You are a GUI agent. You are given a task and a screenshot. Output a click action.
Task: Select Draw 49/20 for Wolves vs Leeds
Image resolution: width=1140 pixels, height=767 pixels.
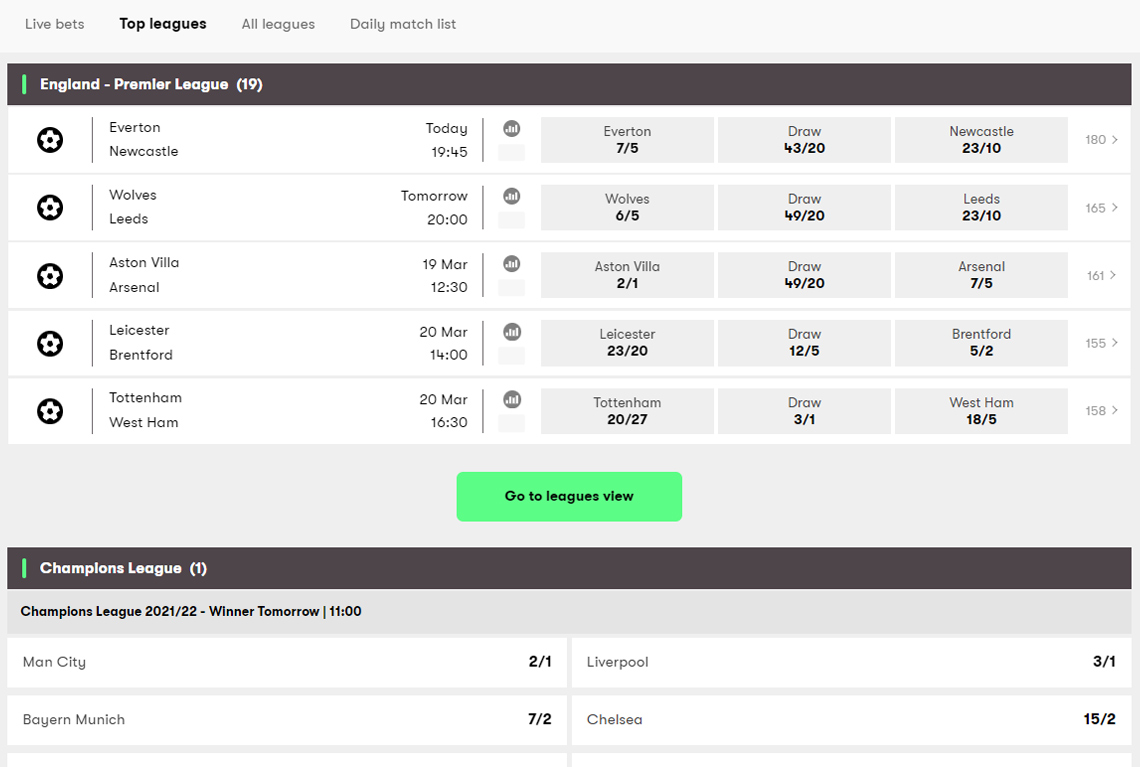(804, 207)
